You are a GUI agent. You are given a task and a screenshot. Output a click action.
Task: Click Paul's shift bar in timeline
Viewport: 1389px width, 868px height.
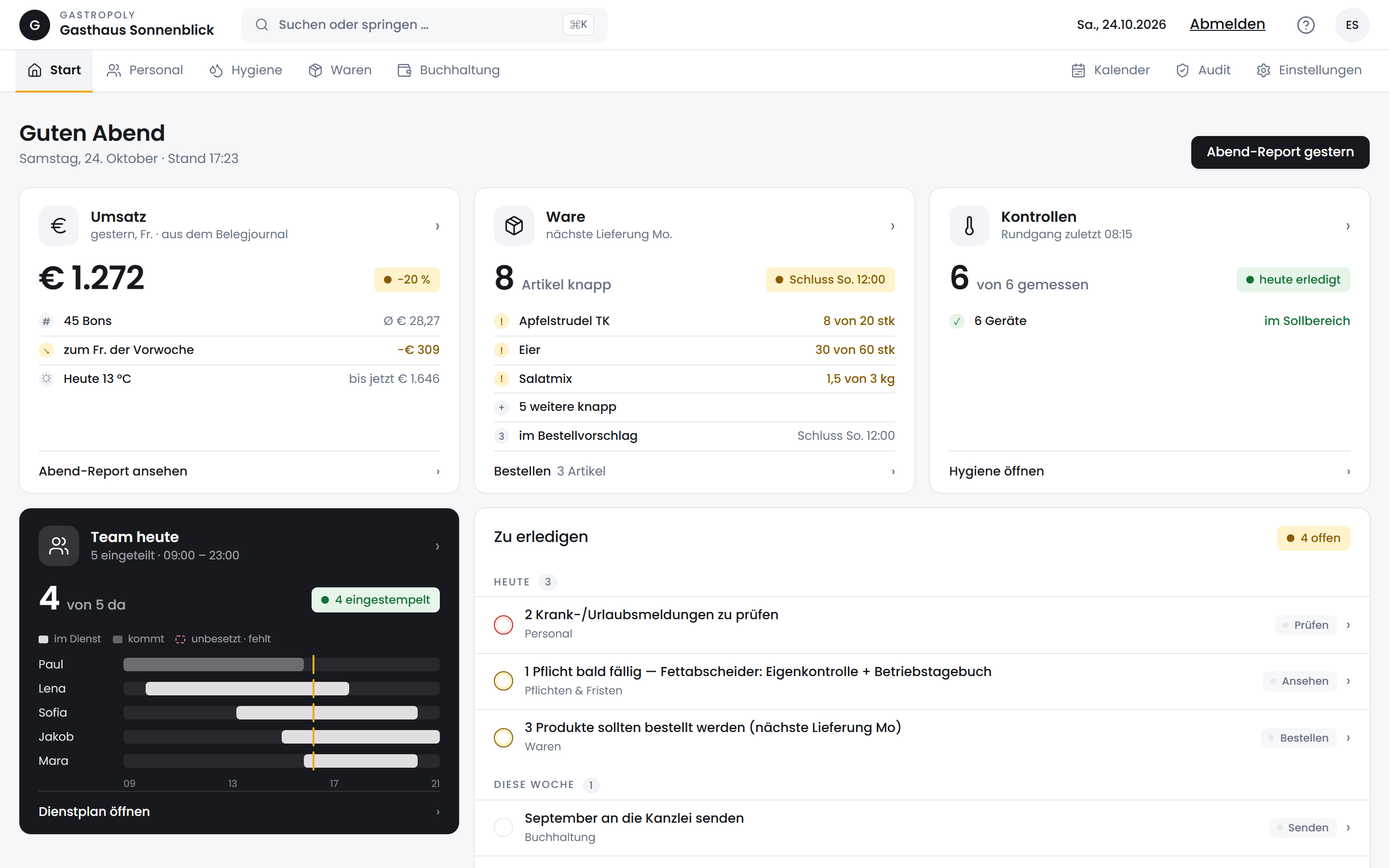click(x=214, y=665)
